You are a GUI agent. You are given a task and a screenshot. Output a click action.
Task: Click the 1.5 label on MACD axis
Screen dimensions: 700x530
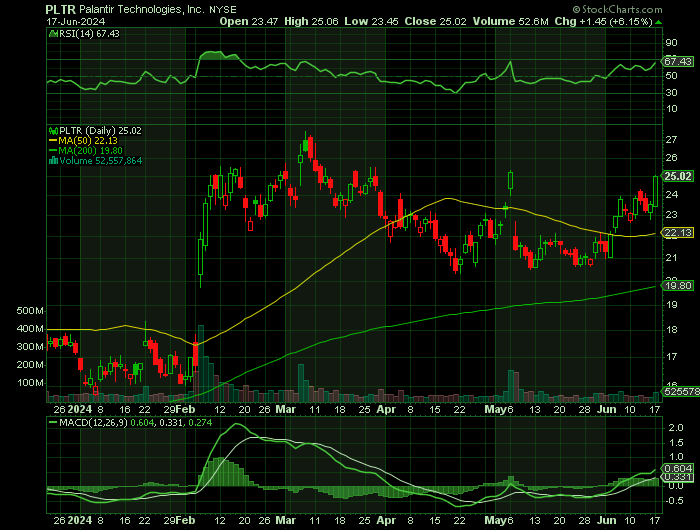[676, 443]
